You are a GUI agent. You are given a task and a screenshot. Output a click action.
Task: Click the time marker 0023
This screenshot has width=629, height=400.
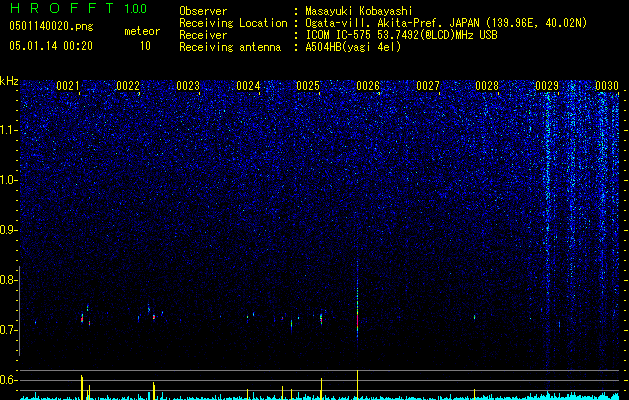click(188, 85)
